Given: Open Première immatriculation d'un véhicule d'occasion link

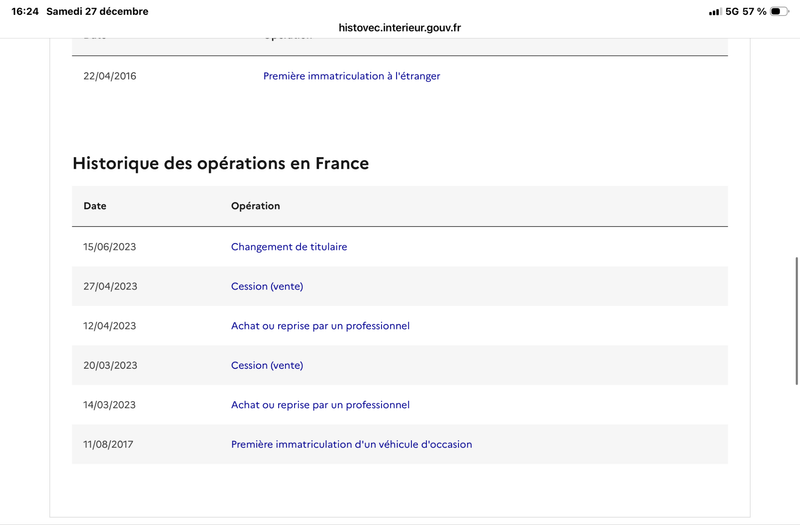Looking at the screenshot, I should coord(351,444).
